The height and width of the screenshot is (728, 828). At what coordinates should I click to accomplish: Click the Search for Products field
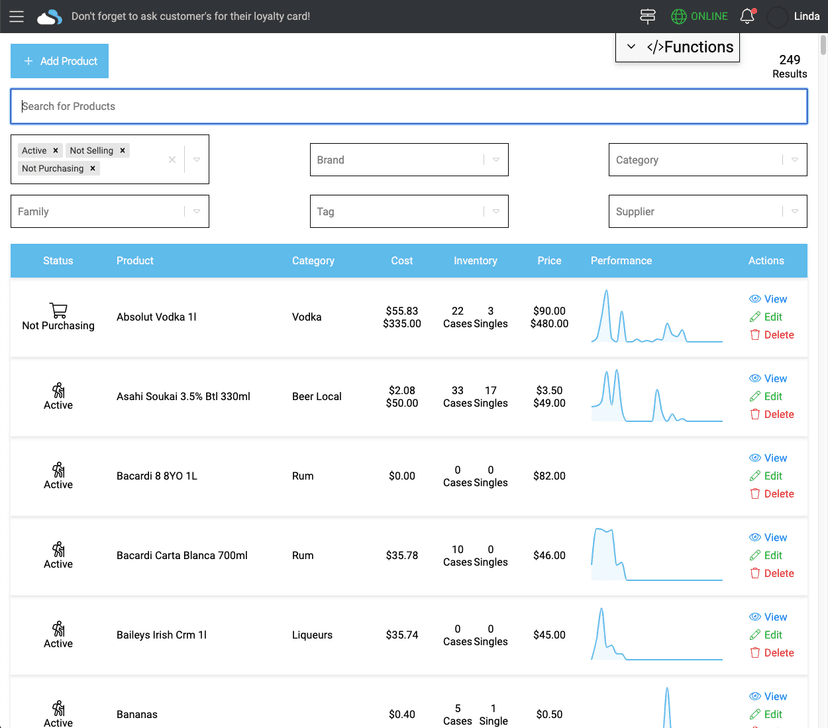tap(408, 106)
